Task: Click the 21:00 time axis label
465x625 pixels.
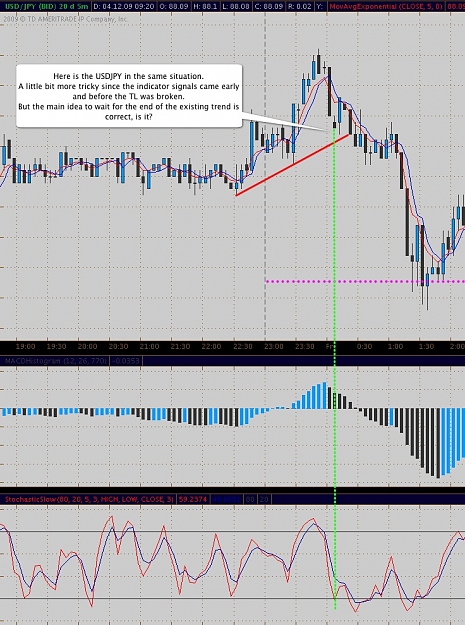Action: point(149,346)
